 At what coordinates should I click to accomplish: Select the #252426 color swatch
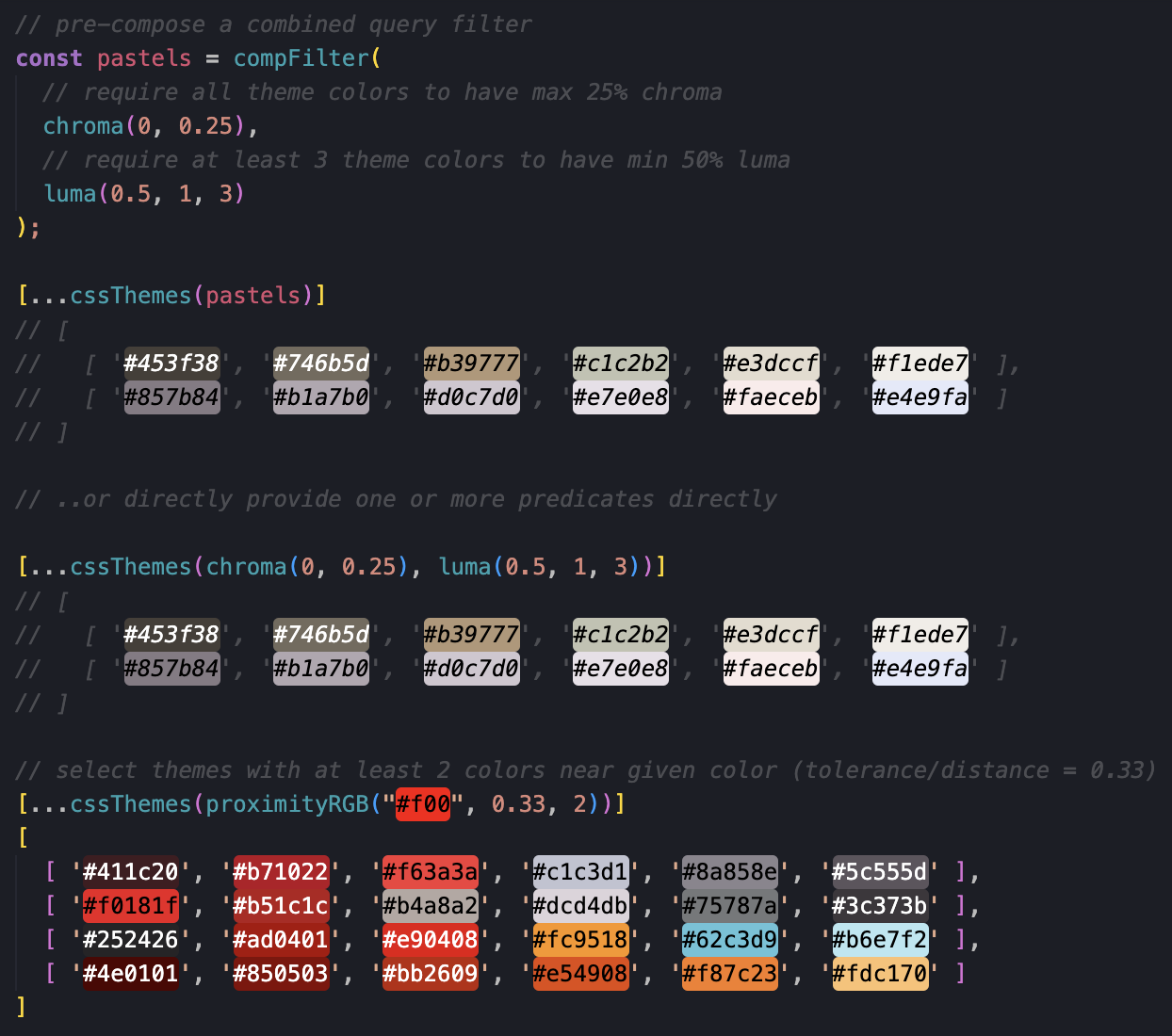(x=131, y=939)
